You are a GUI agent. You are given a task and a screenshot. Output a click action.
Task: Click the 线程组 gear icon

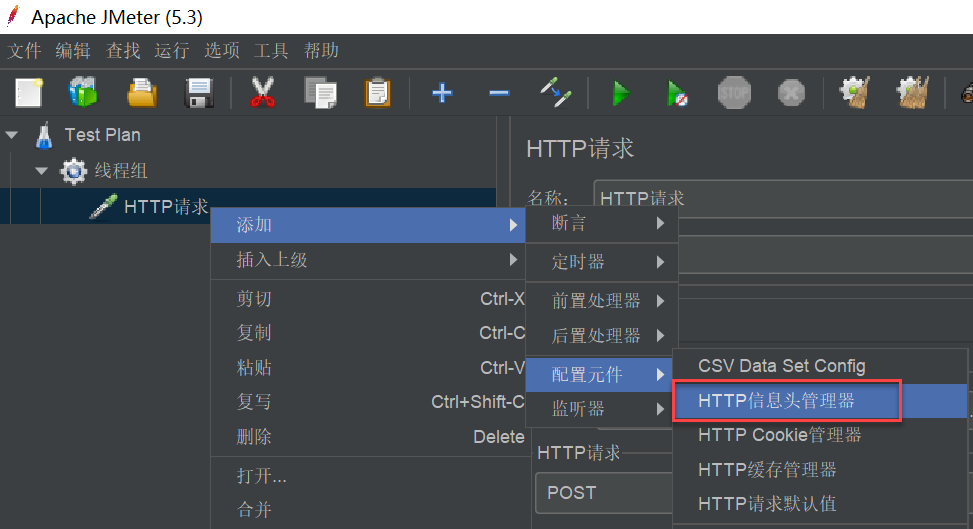point(74,171)
